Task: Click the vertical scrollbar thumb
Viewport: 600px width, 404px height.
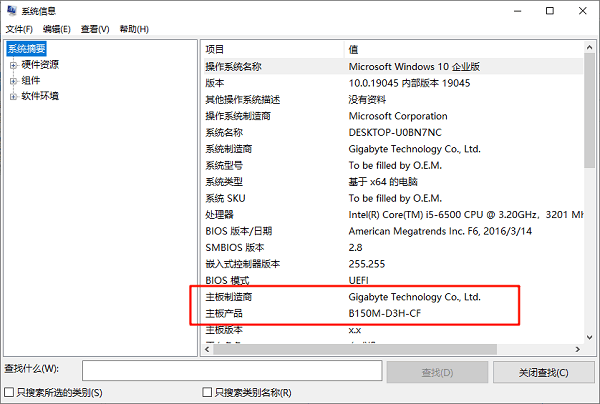Action: 589,110
